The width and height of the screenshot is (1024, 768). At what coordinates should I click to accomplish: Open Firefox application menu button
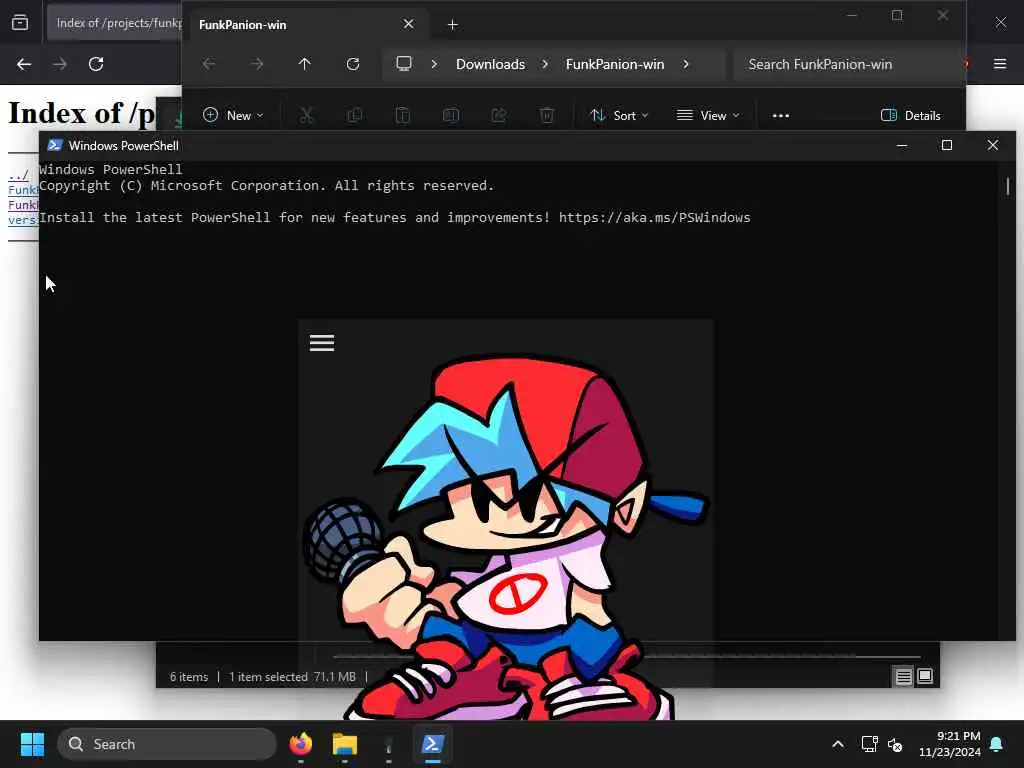1000,64
